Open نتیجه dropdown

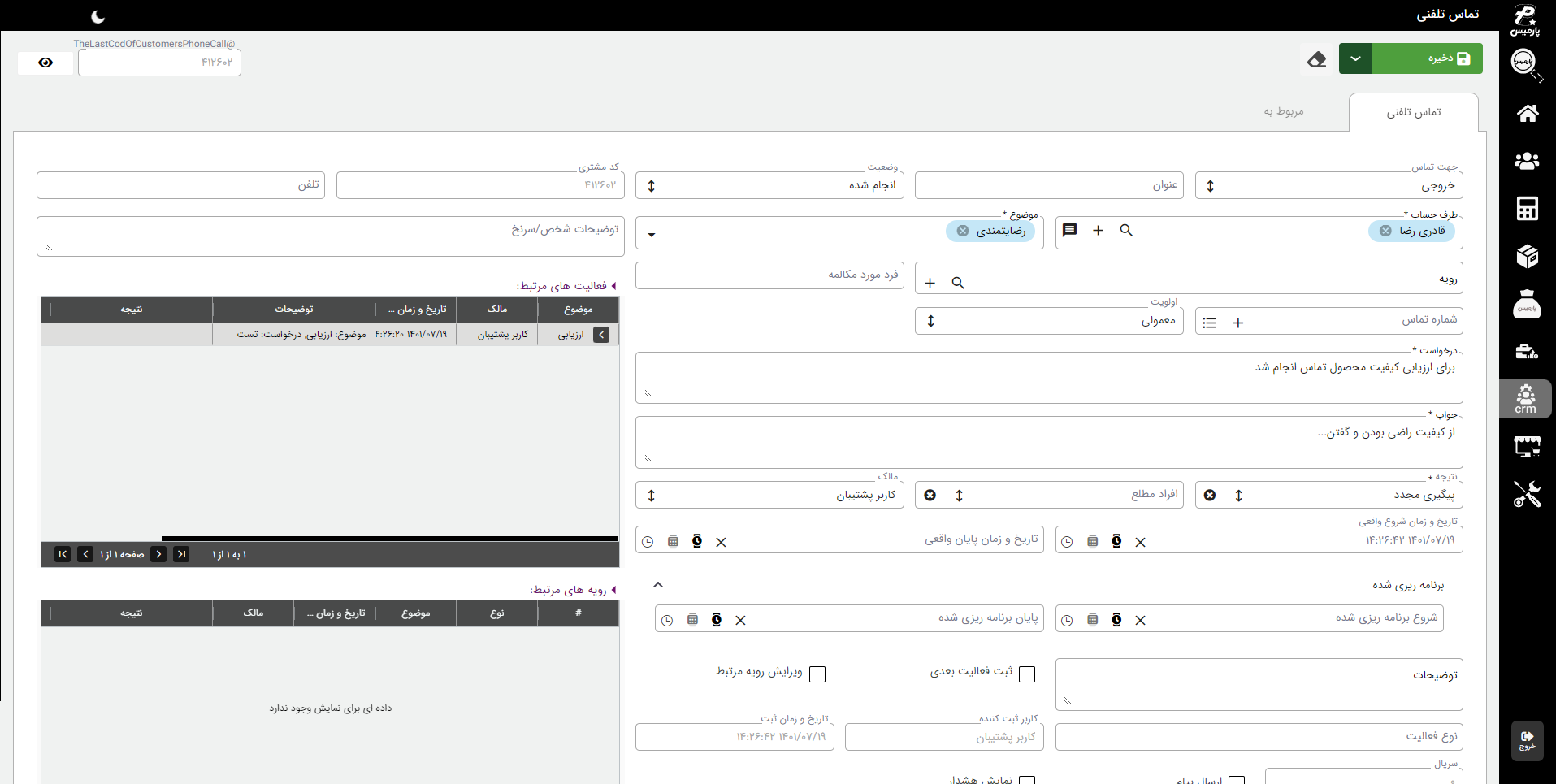click(x=1239, y=495)
